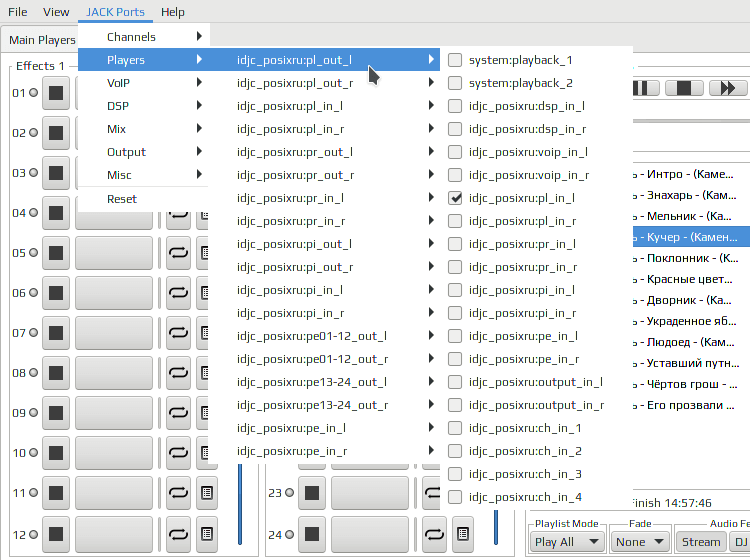Viewport: 750px width, 560px height.
Task: Uncheck idjc_posixru:pl_in_l connection checkbox
Action: coord(455,198)
